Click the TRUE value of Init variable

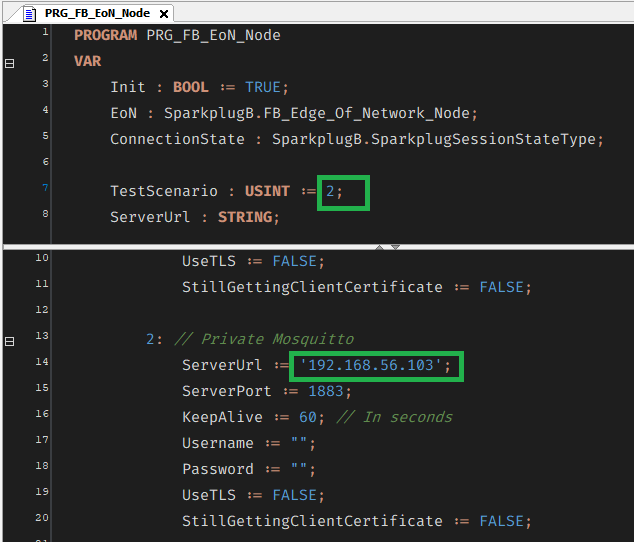(x=263, y=87)
